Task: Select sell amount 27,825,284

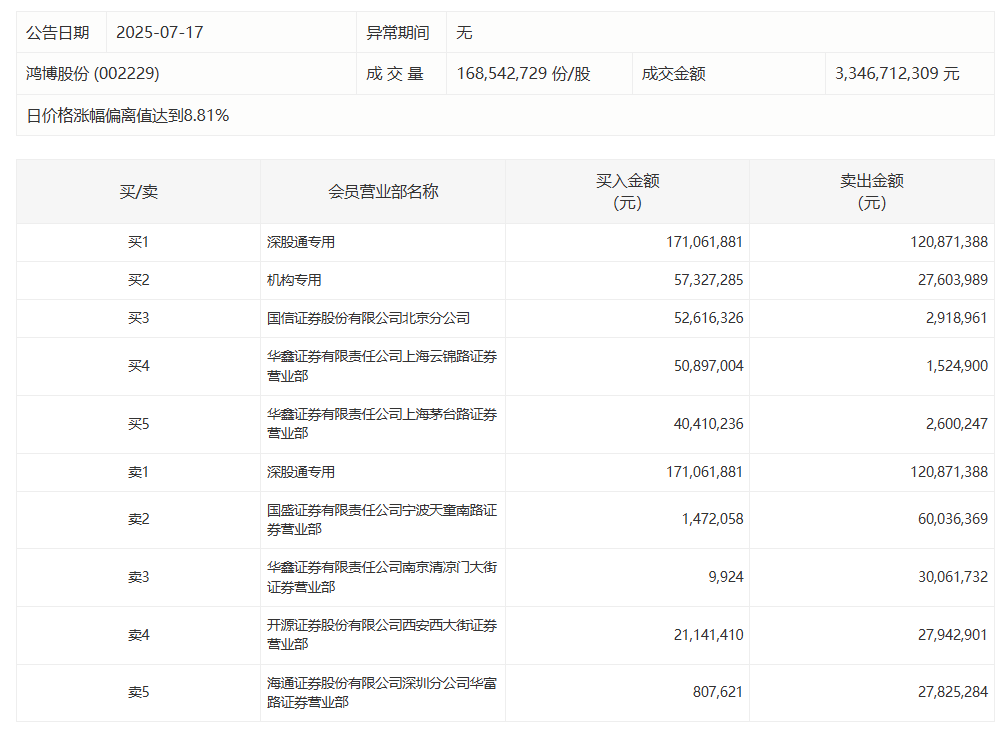Action: (952, 692)
